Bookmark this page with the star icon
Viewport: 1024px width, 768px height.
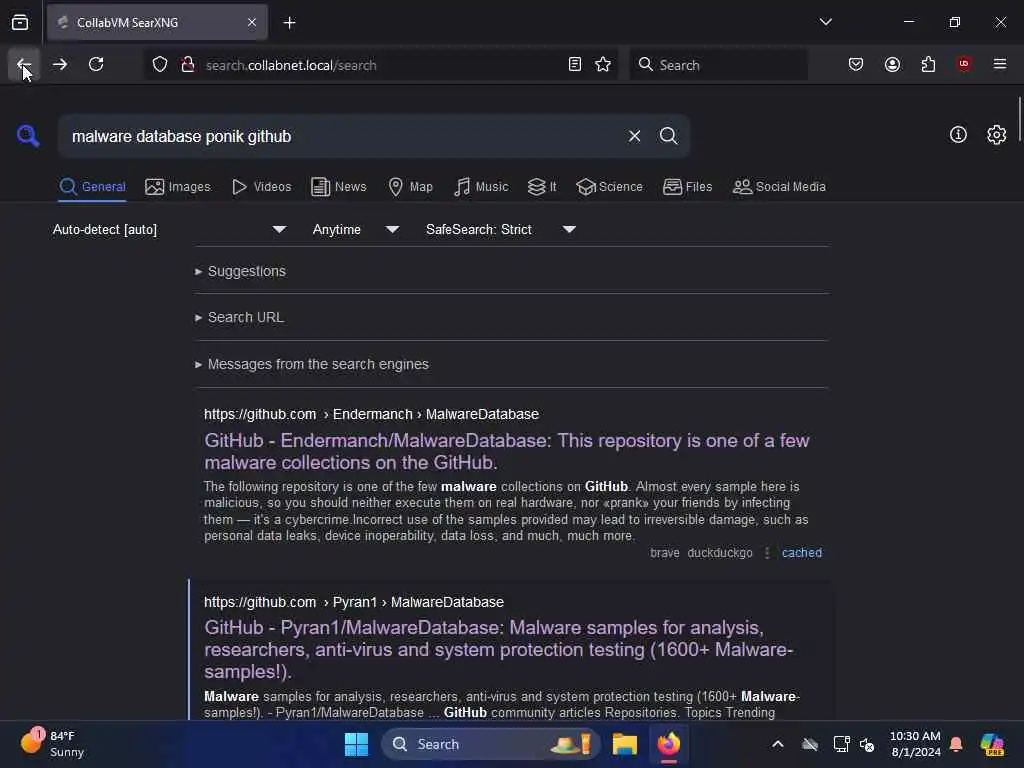tap(603, 64)
